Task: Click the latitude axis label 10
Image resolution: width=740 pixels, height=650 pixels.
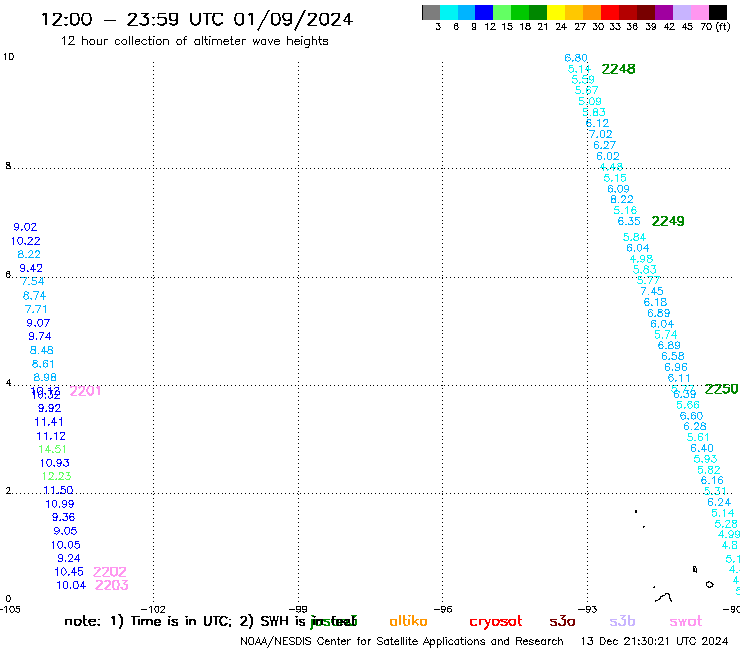Action: pyautogui.click(x=8, y=57)
